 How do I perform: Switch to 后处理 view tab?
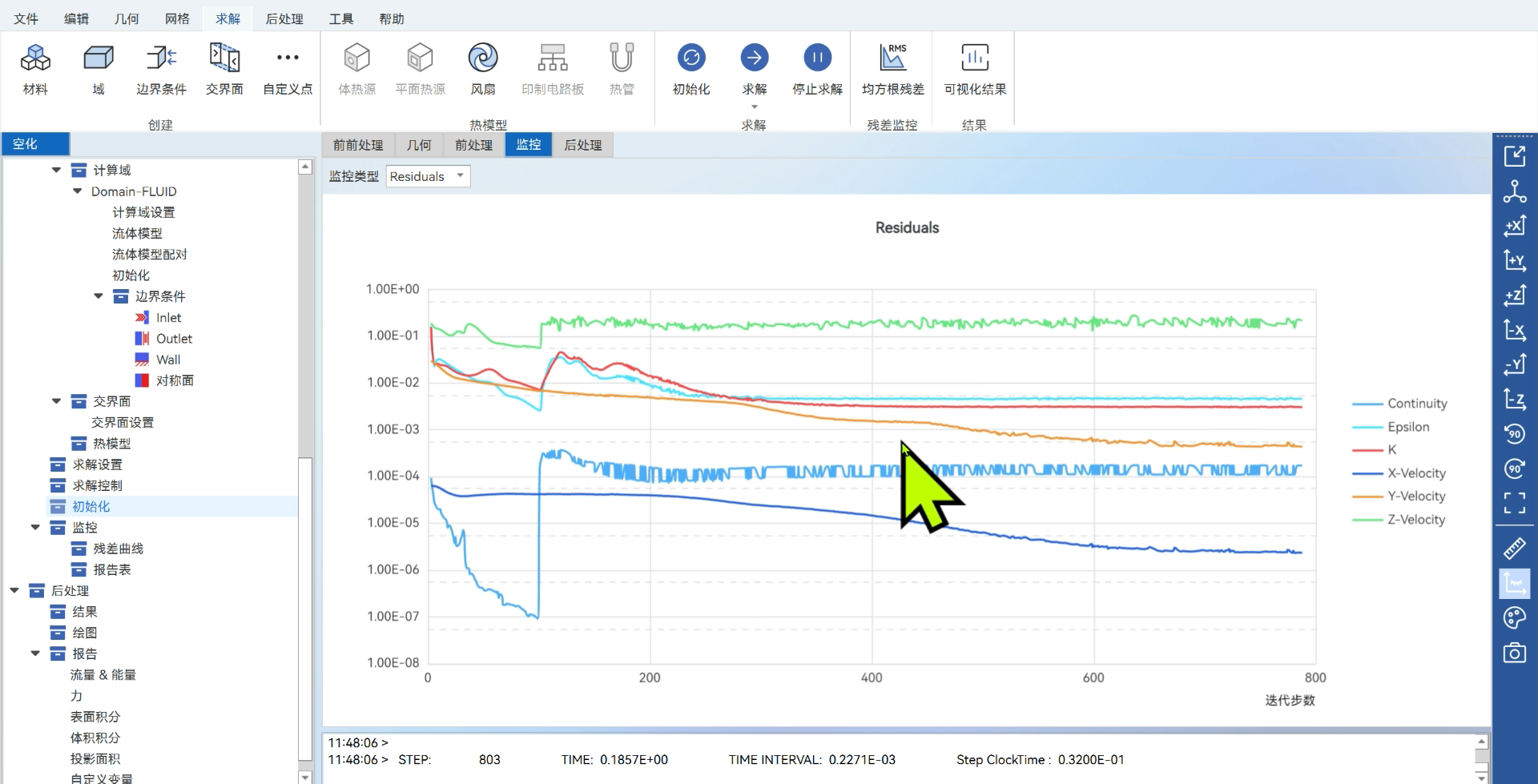pyautogui.click(x=583, y=145)
